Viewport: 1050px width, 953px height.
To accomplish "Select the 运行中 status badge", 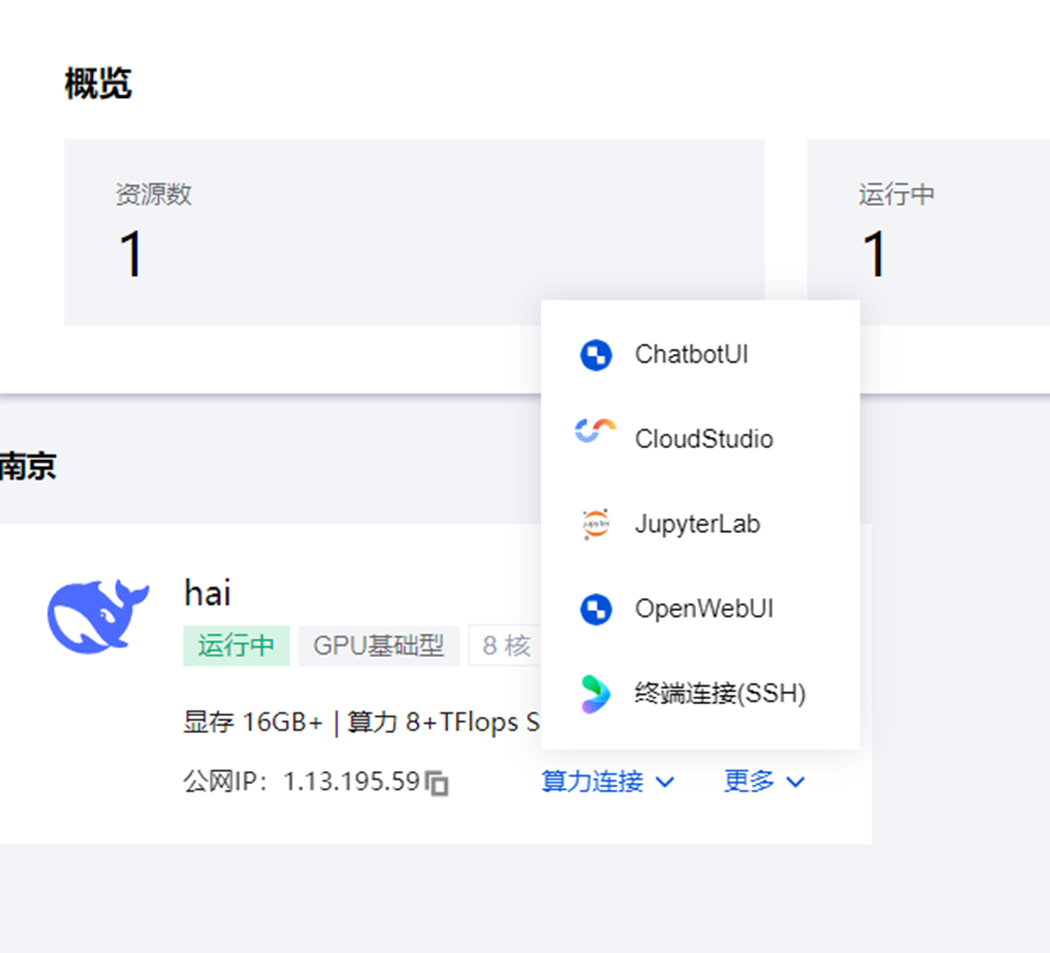I will pos(236,646).
